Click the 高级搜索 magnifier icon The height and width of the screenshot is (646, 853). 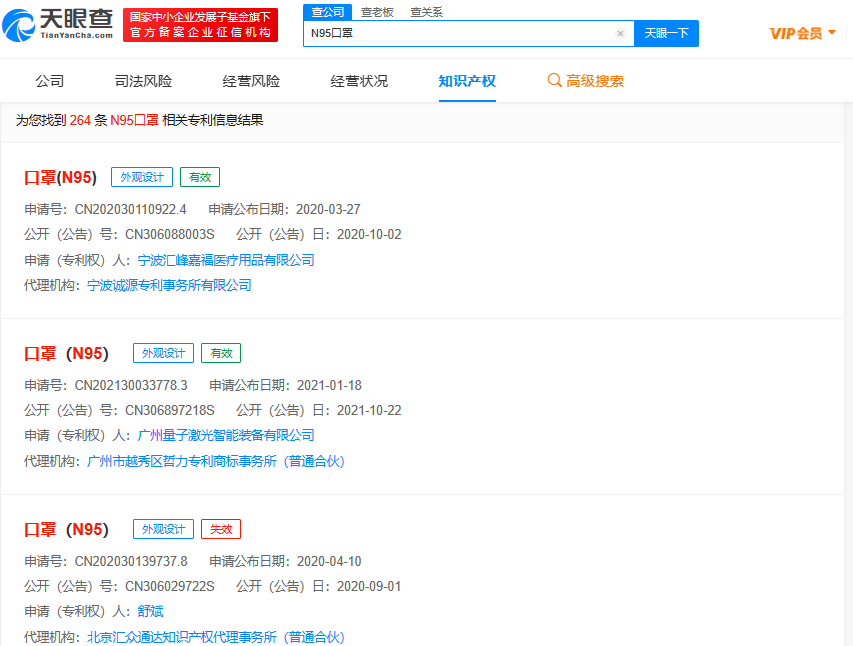554,81
